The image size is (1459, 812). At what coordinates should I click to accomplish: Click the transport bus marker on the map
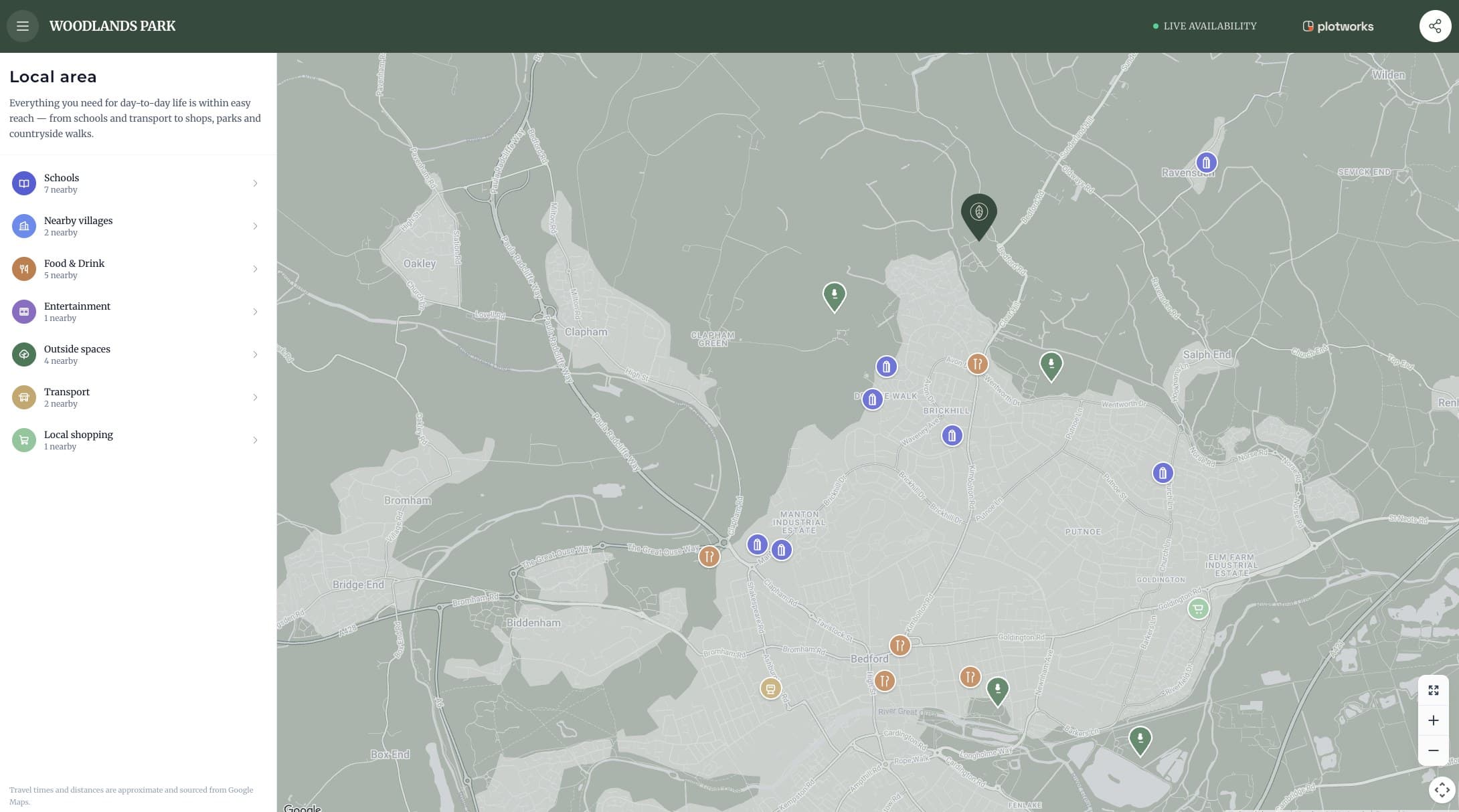point(770,688)
